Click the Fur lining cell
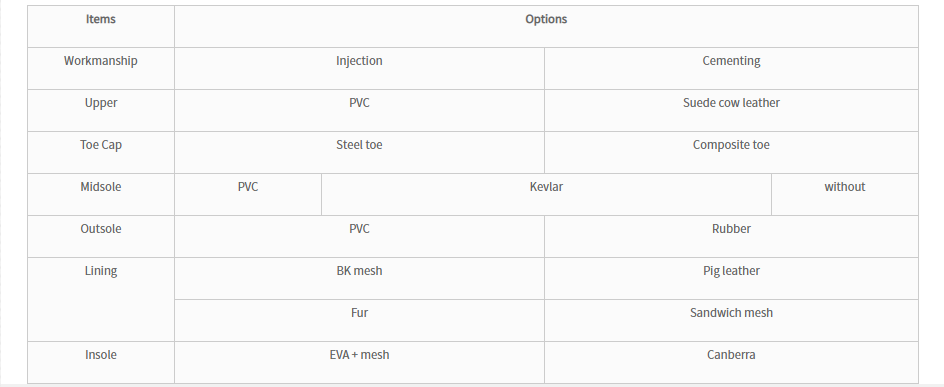This screenshot has width=944, height=387. (x=359, y=321)
